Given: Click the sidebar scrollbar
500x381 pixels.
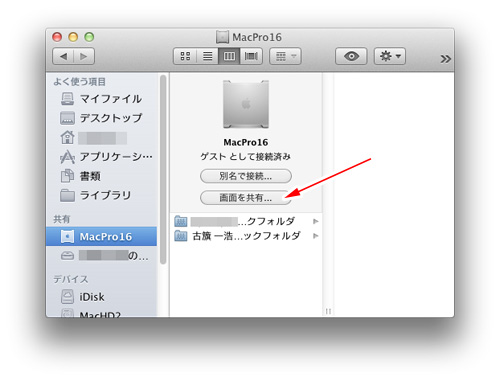Looking at the screenshot, I should click(x=163, y=169).
